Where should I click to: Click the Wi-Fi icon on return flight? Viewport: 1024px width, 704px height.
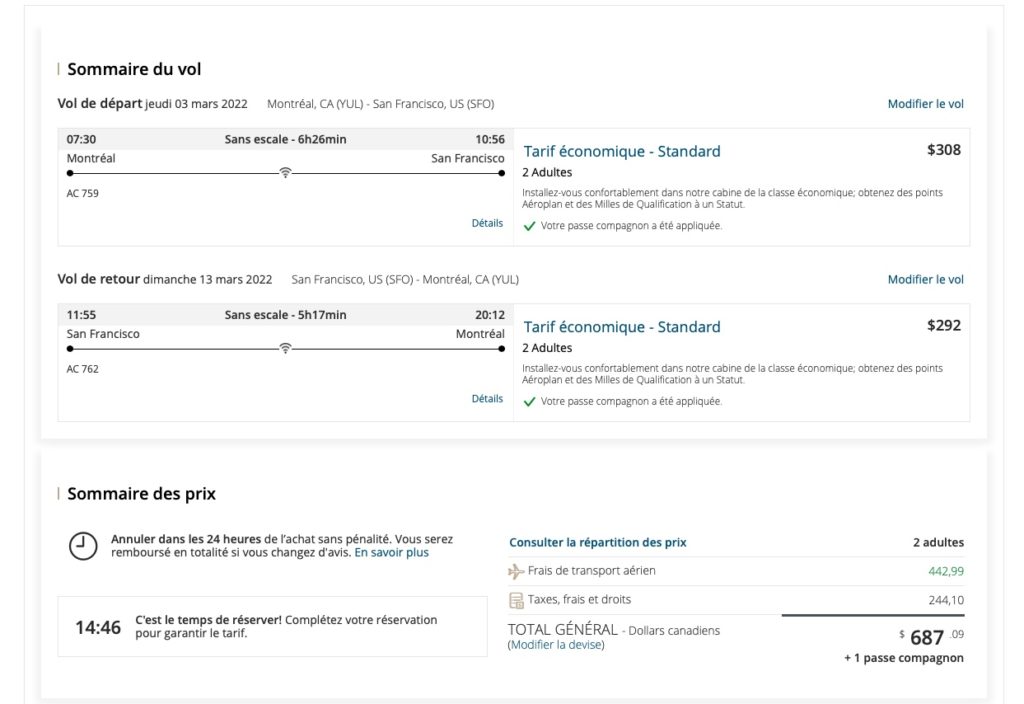(285, 349)
